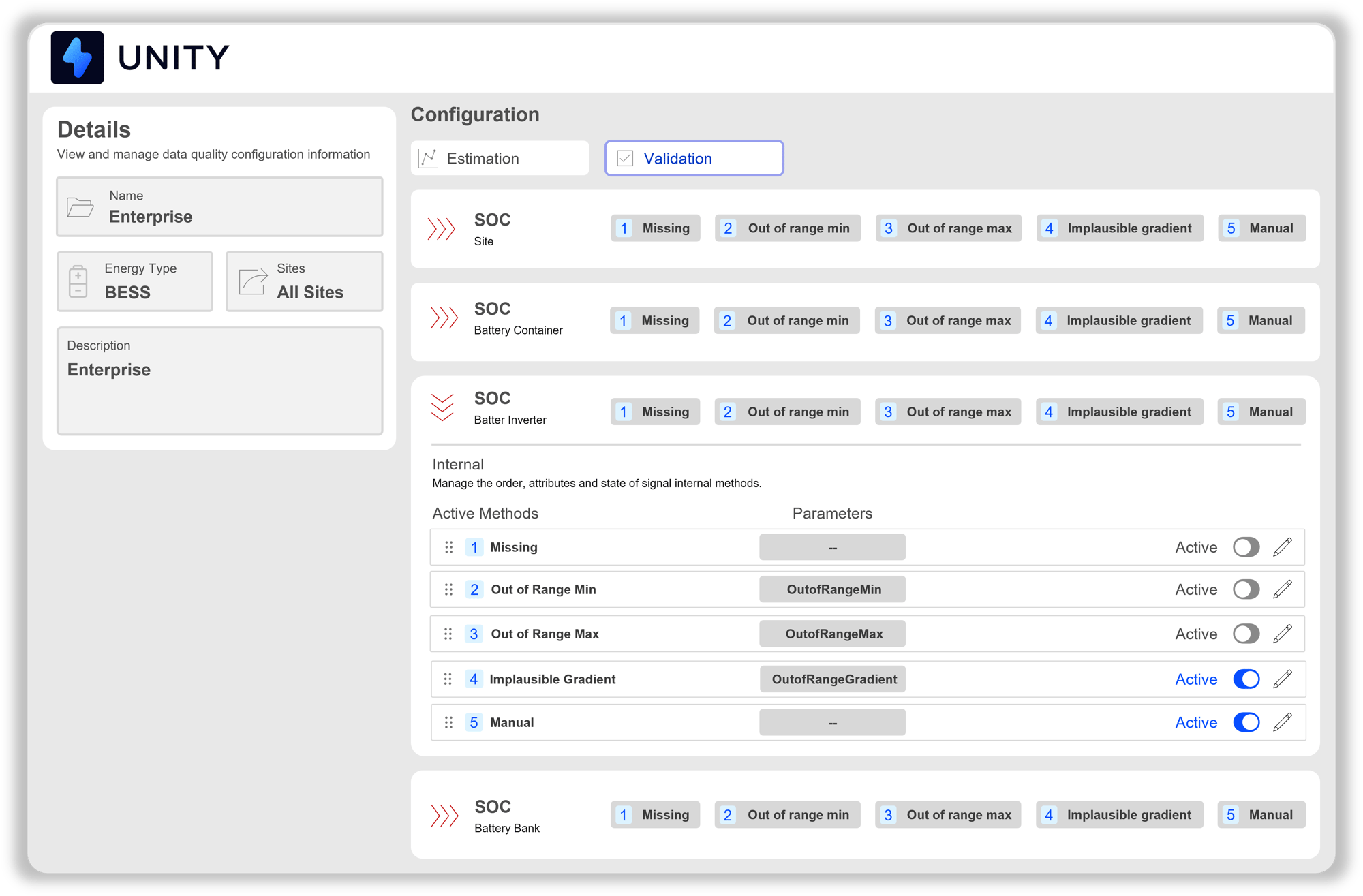Click the battery icon for Energy Type

pos(78,281)
